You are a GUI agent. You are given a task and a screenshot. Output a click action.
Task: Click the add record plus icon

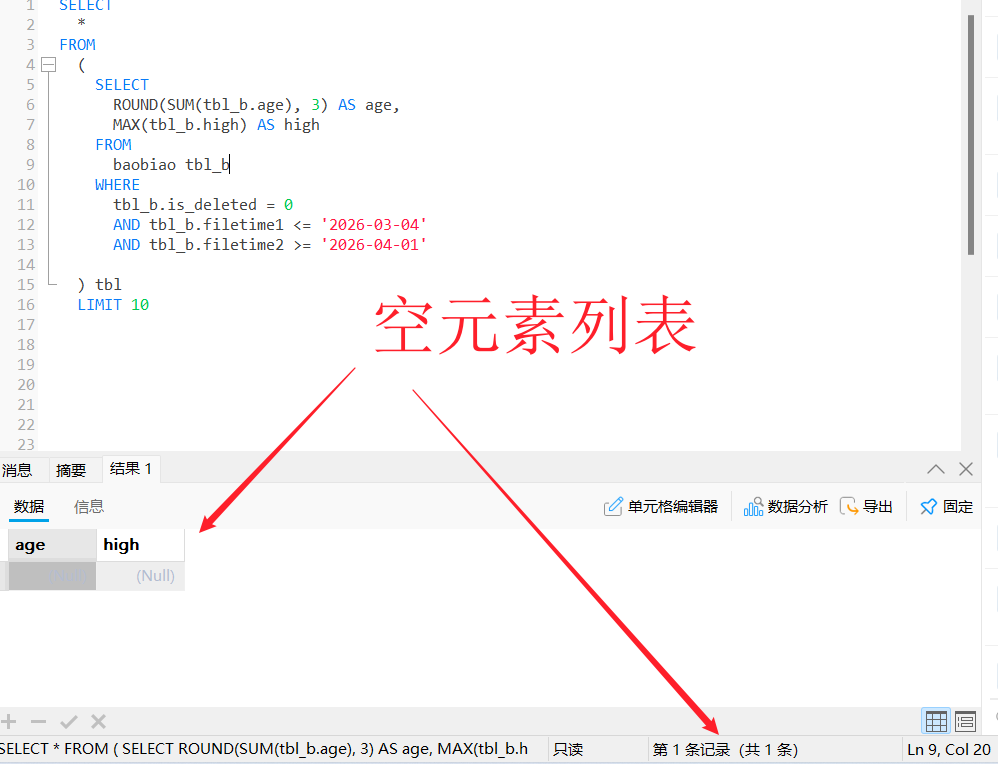point(9,721)
